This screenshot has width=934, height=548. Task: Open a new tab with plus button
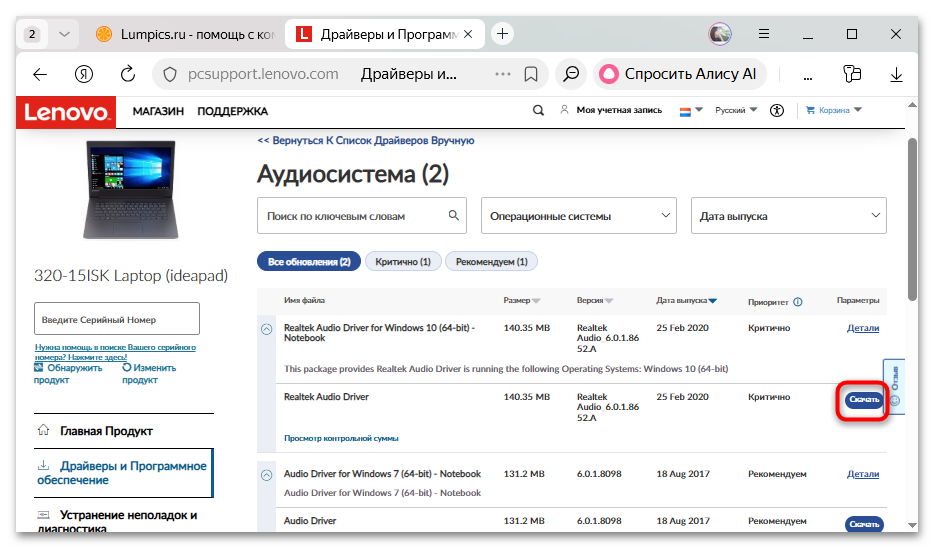502,34
